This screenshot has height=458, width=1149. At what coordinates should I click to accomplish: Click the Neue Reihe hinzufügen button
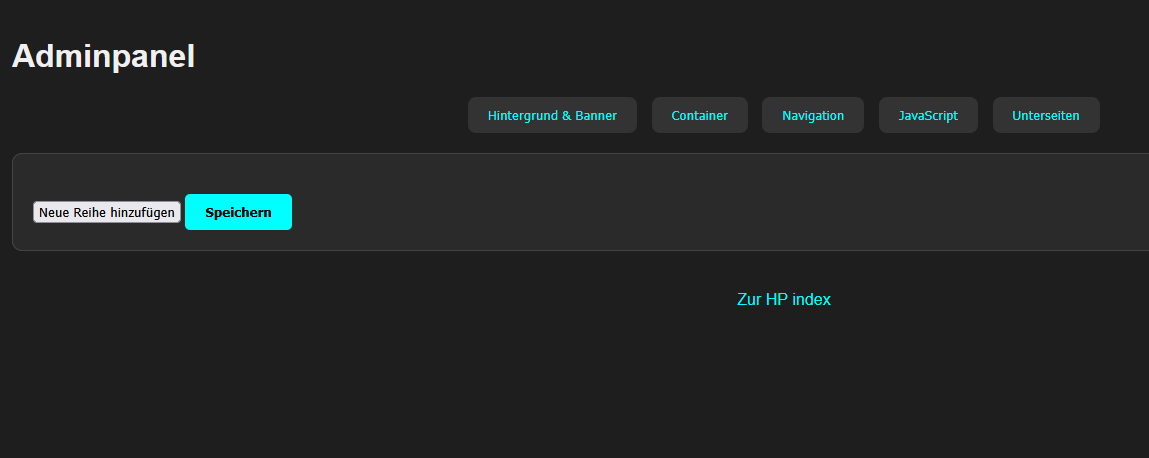click(107, 212)
